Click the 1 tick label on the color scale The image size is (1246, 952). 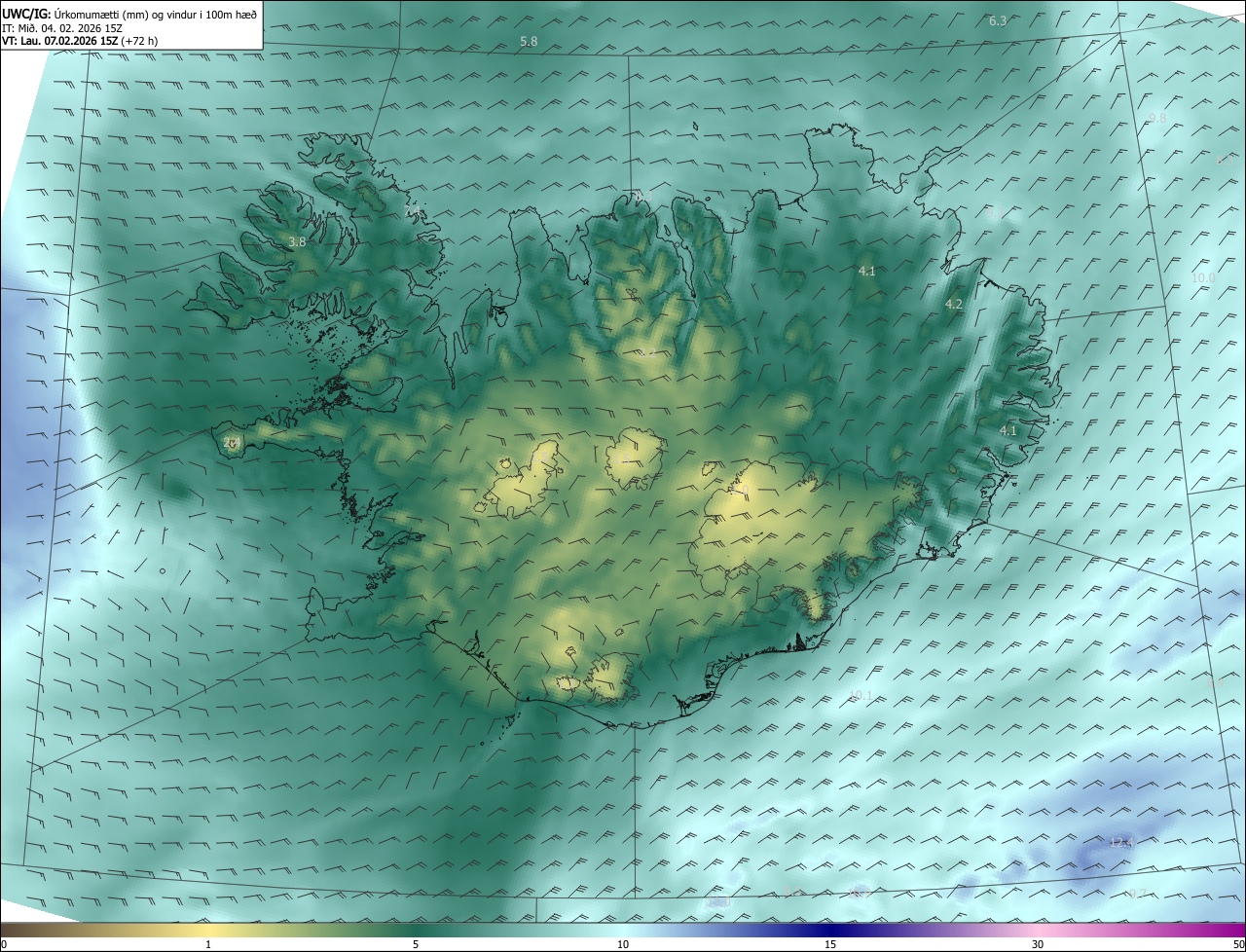pos(208,944)
